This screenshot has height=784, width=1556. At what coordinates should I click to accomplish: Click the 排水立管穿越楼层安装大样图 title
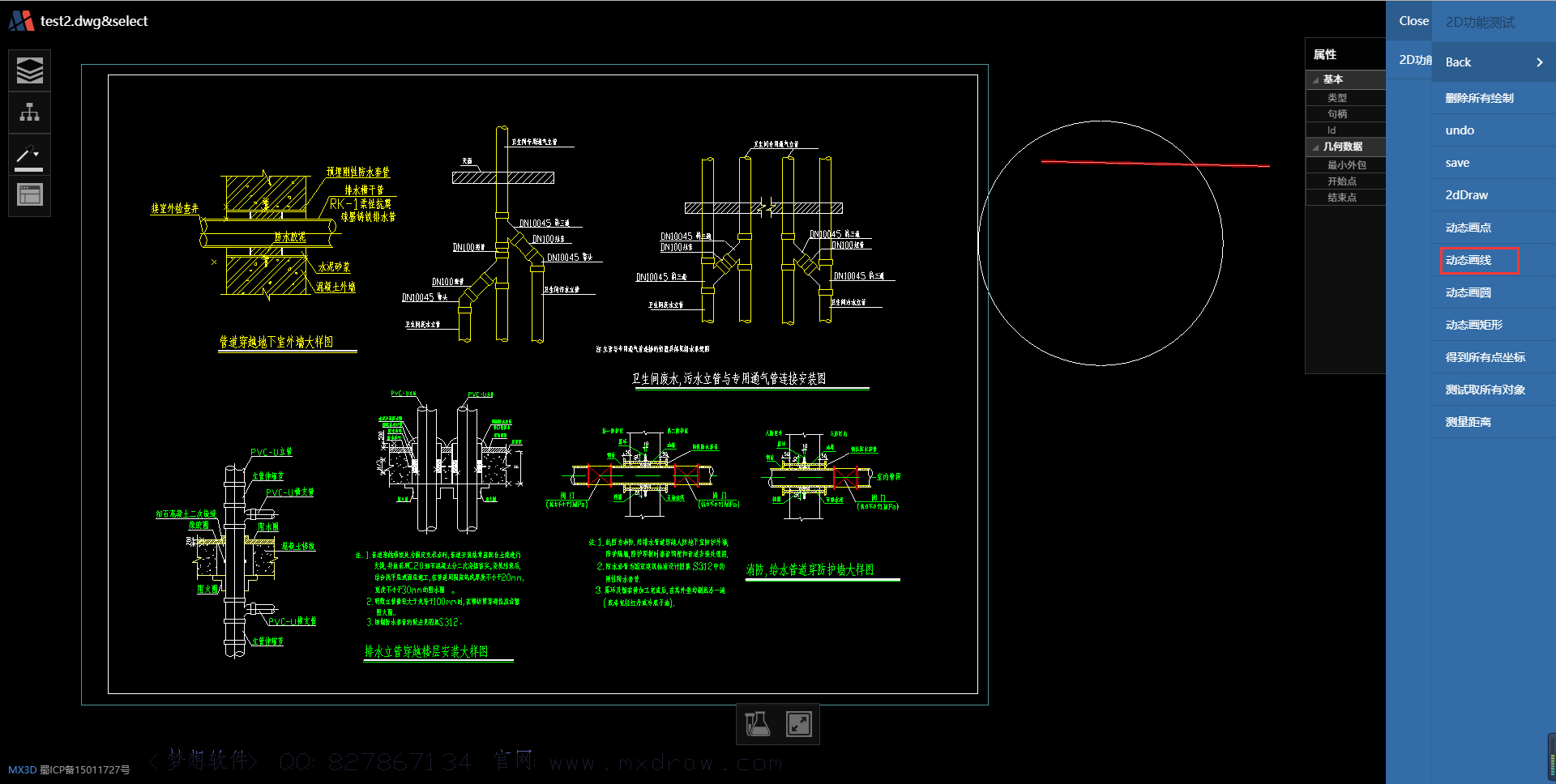pos(426,651)
